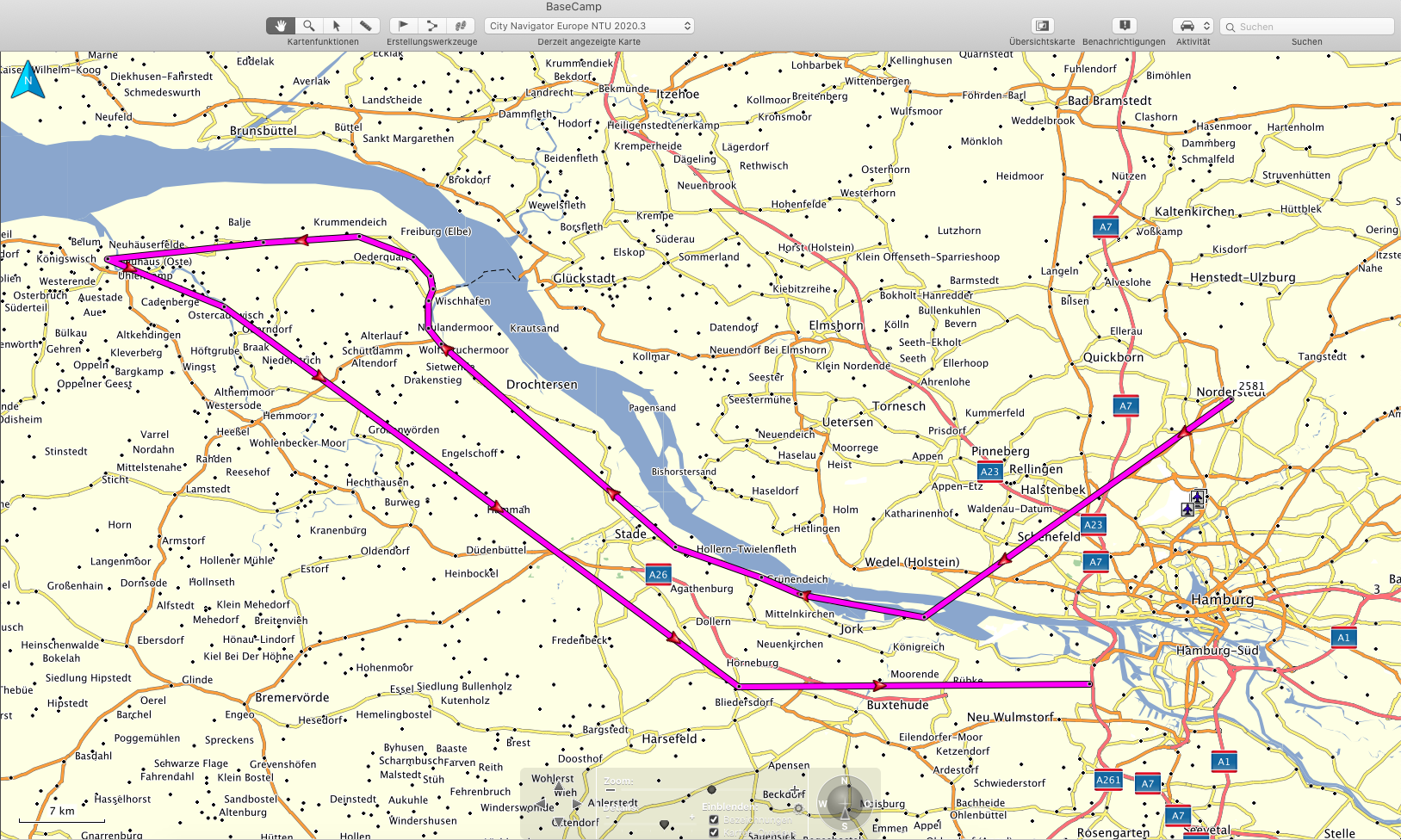Click the Itzehoe town label
1401x840 pixels.
[x=678, y=94]
